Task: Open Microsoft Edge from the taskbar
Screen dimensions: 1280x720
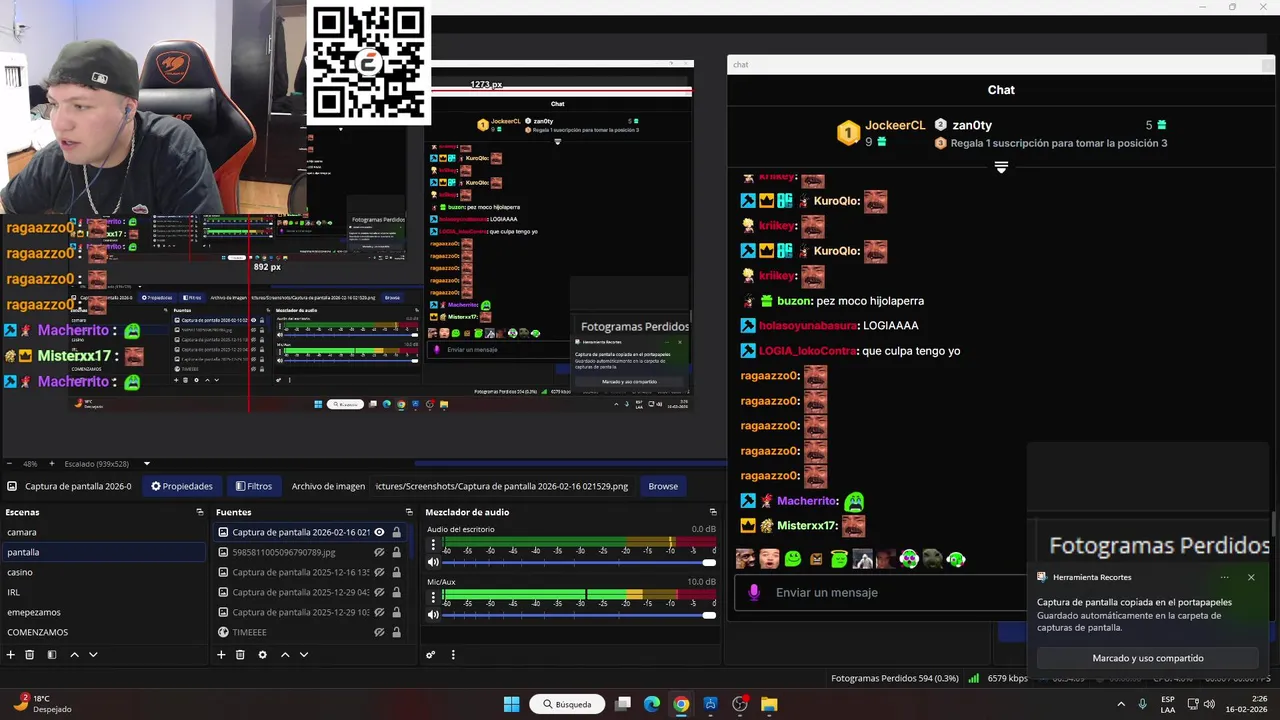Action: (652, 704)
